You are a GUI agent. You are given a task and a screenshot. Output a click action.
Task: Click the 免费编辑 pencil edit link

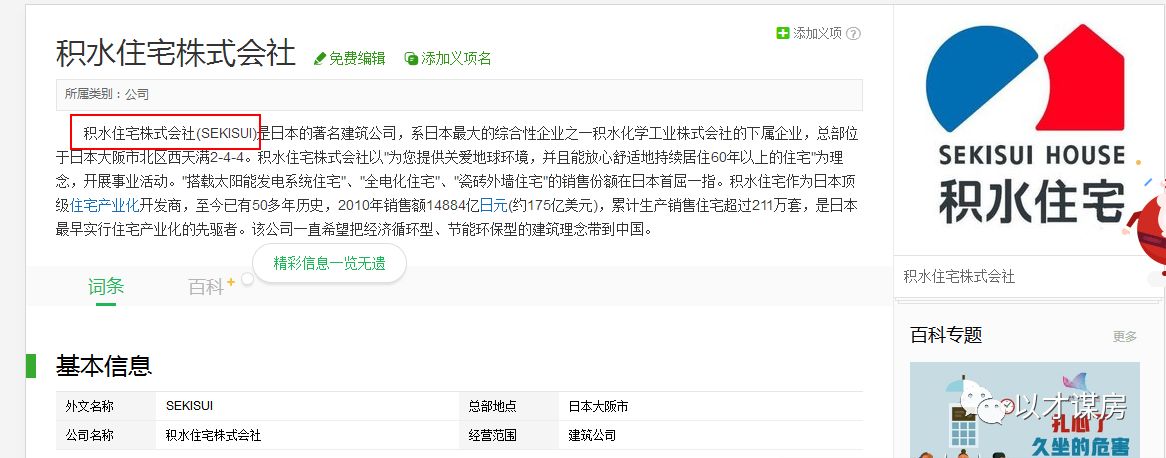(x=350, y=58)
